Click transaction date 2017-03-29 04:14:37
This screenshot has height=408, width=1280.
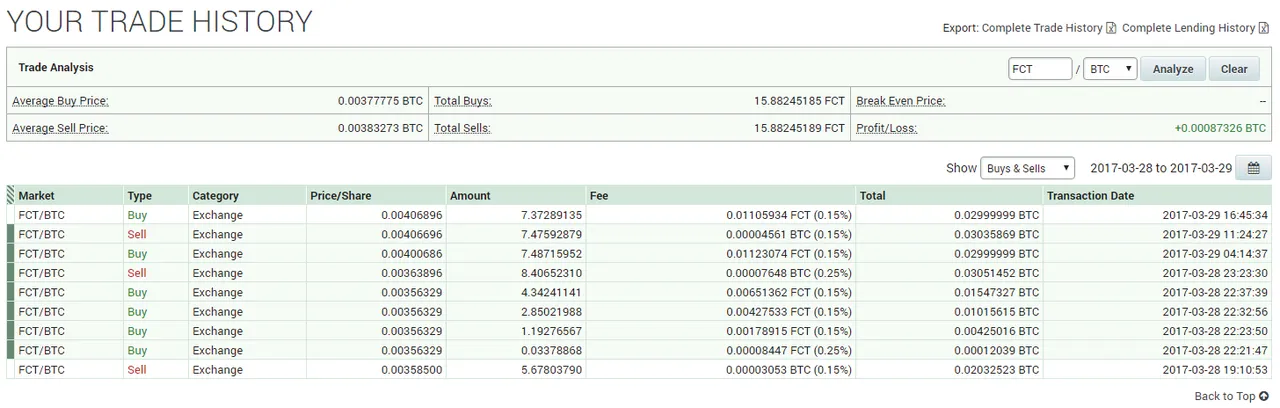click(1215, 254)
